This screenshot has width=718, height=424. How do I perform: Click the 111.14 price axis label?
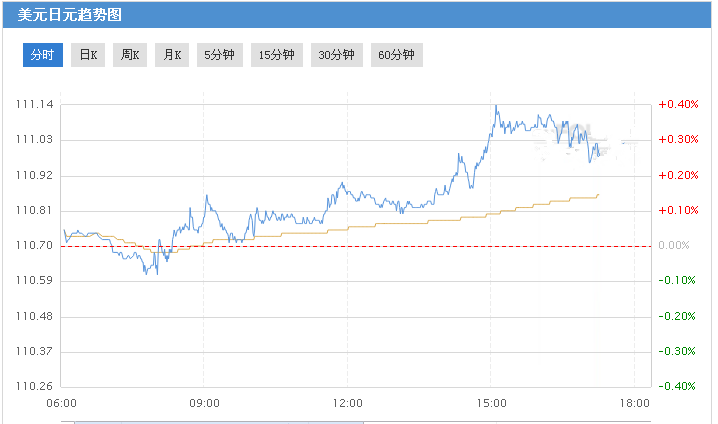click(34, 105)
